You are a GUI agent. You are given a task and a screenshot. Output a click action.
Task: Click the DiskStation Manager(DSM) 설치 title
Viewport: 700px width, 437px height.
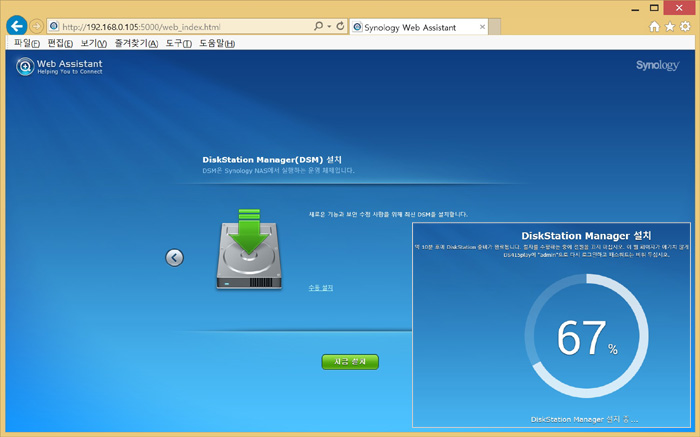(x=272, y=159)
